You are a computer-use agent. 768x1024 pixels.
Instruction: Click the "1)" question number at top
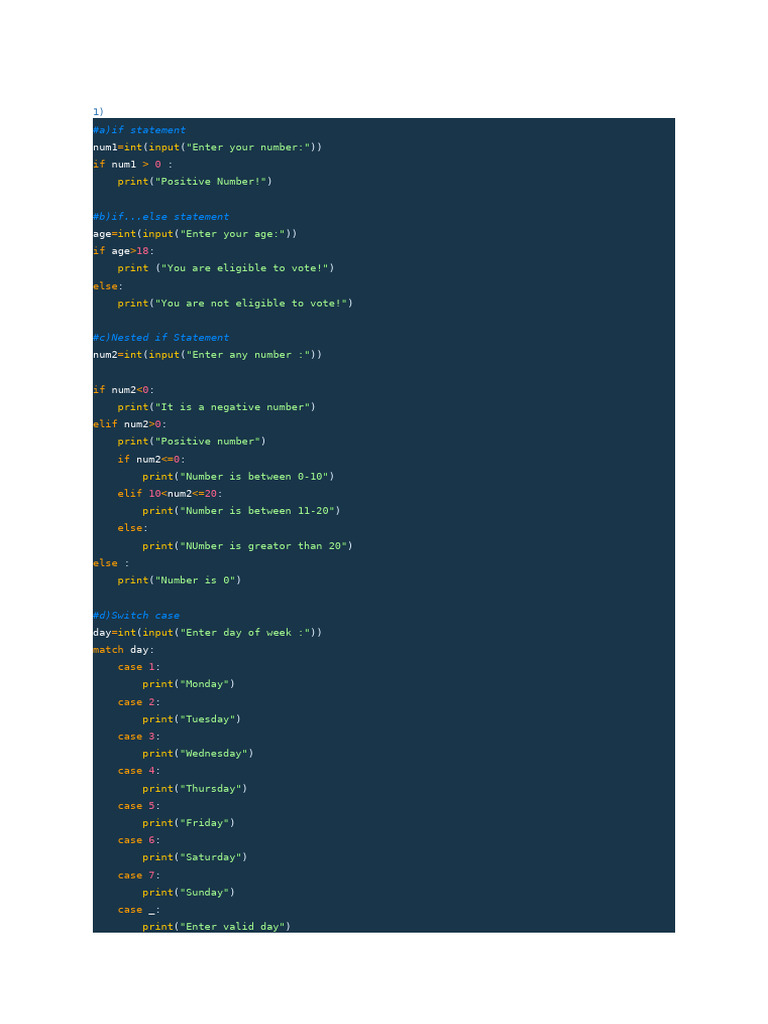[98, 112]
